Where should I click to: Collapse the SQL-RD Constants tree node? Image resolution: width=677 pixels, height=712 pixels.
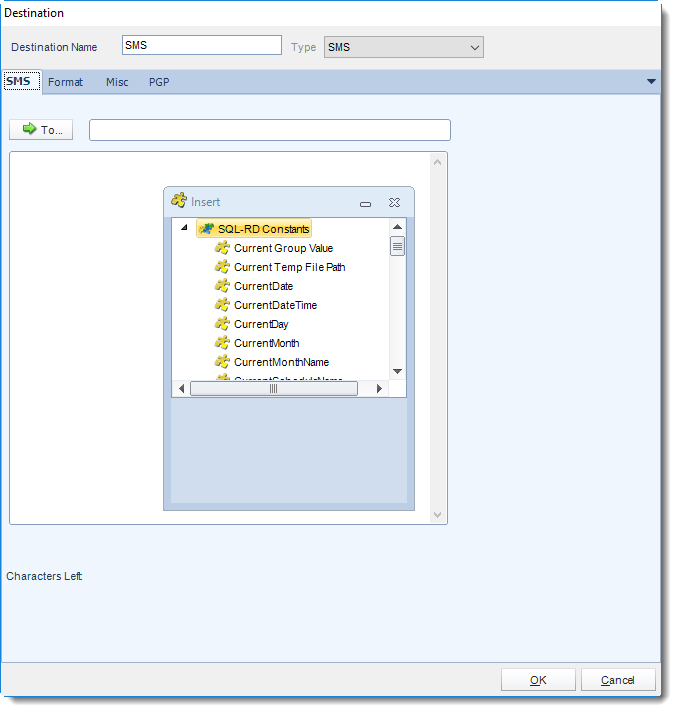click(184, 227)
